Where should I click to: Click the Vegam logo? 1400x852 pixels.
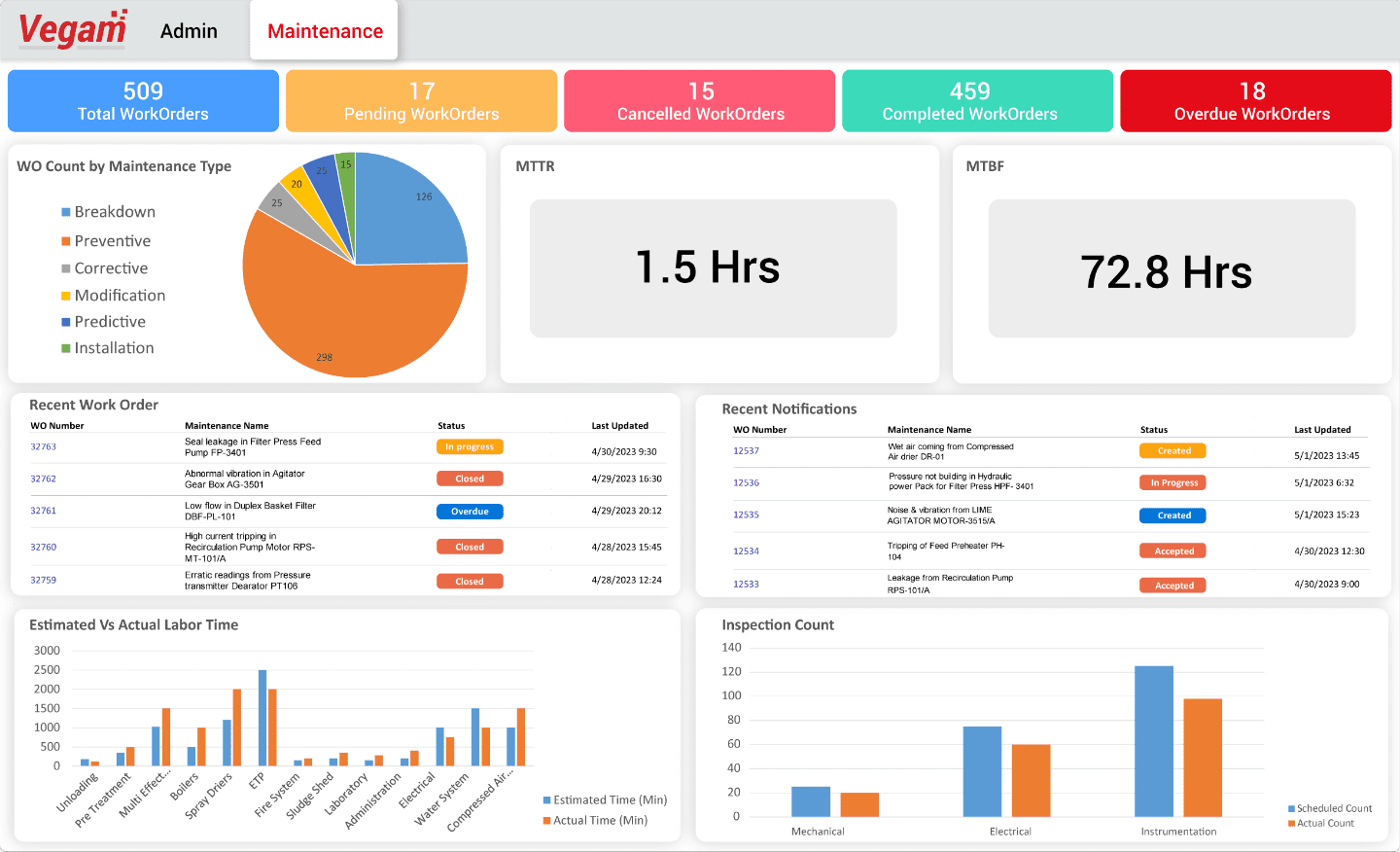pos(73,29)
